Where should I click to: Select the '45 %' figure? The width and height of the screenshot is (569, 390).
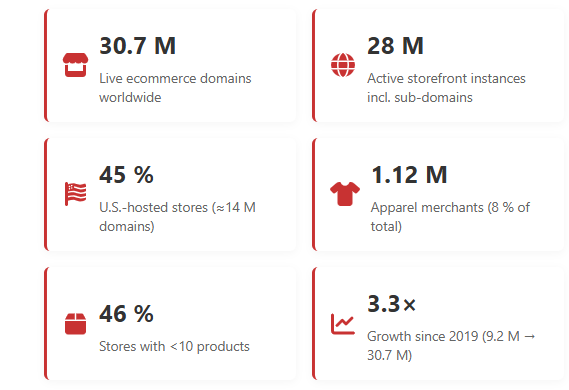pos(126,175)
